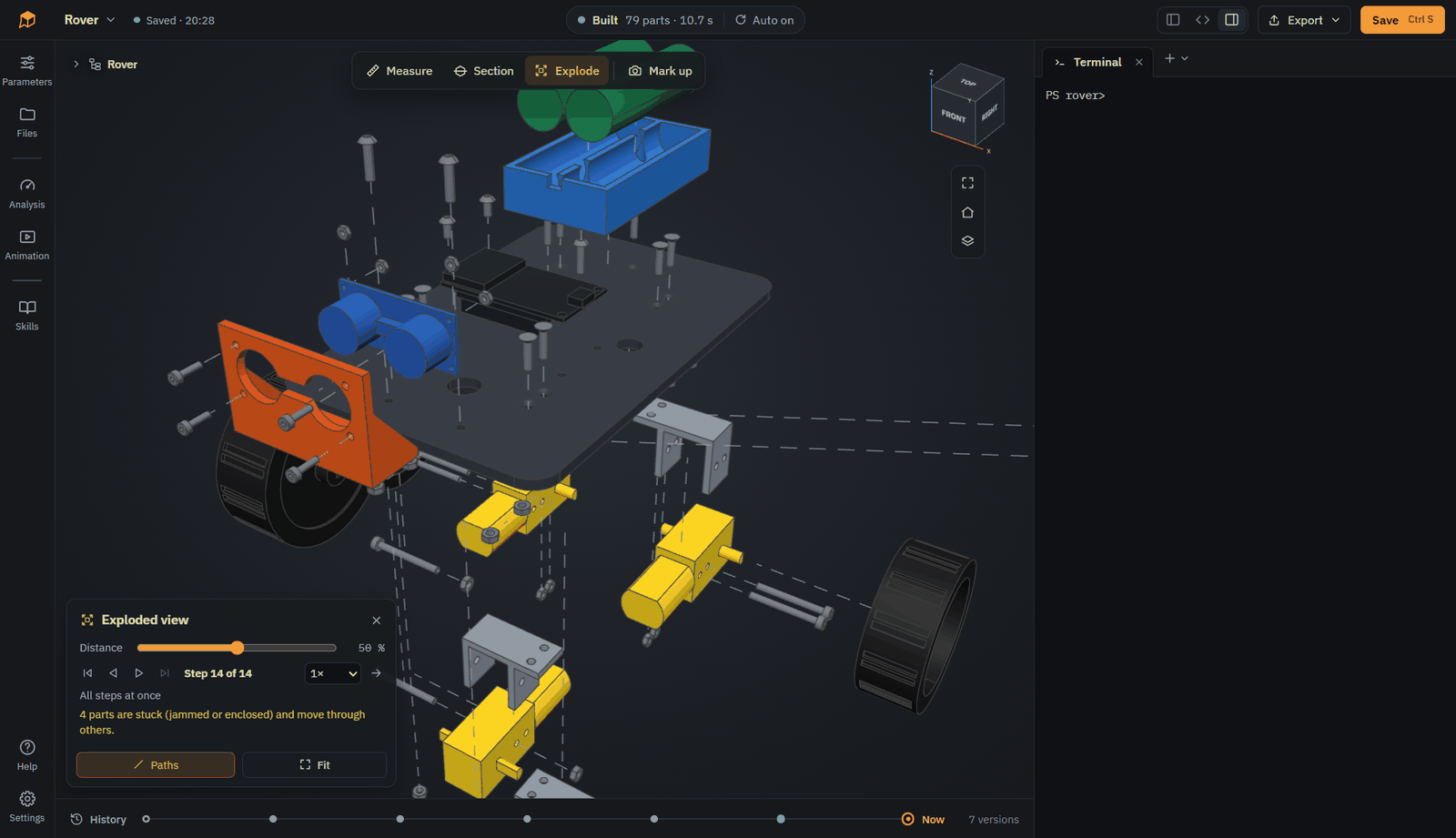Show the code view

(1202, 20)
